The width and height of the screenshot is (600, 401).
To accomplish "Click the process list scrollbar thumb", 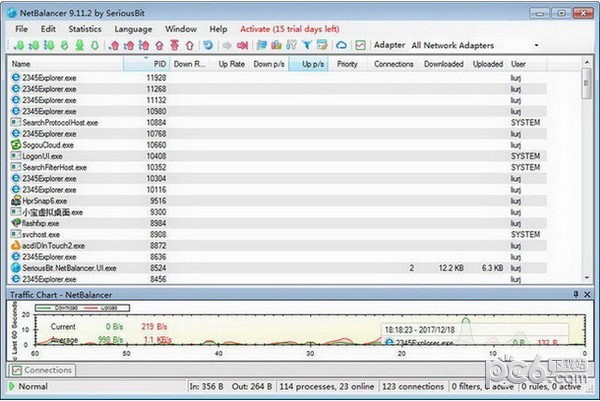I will 586,83.
